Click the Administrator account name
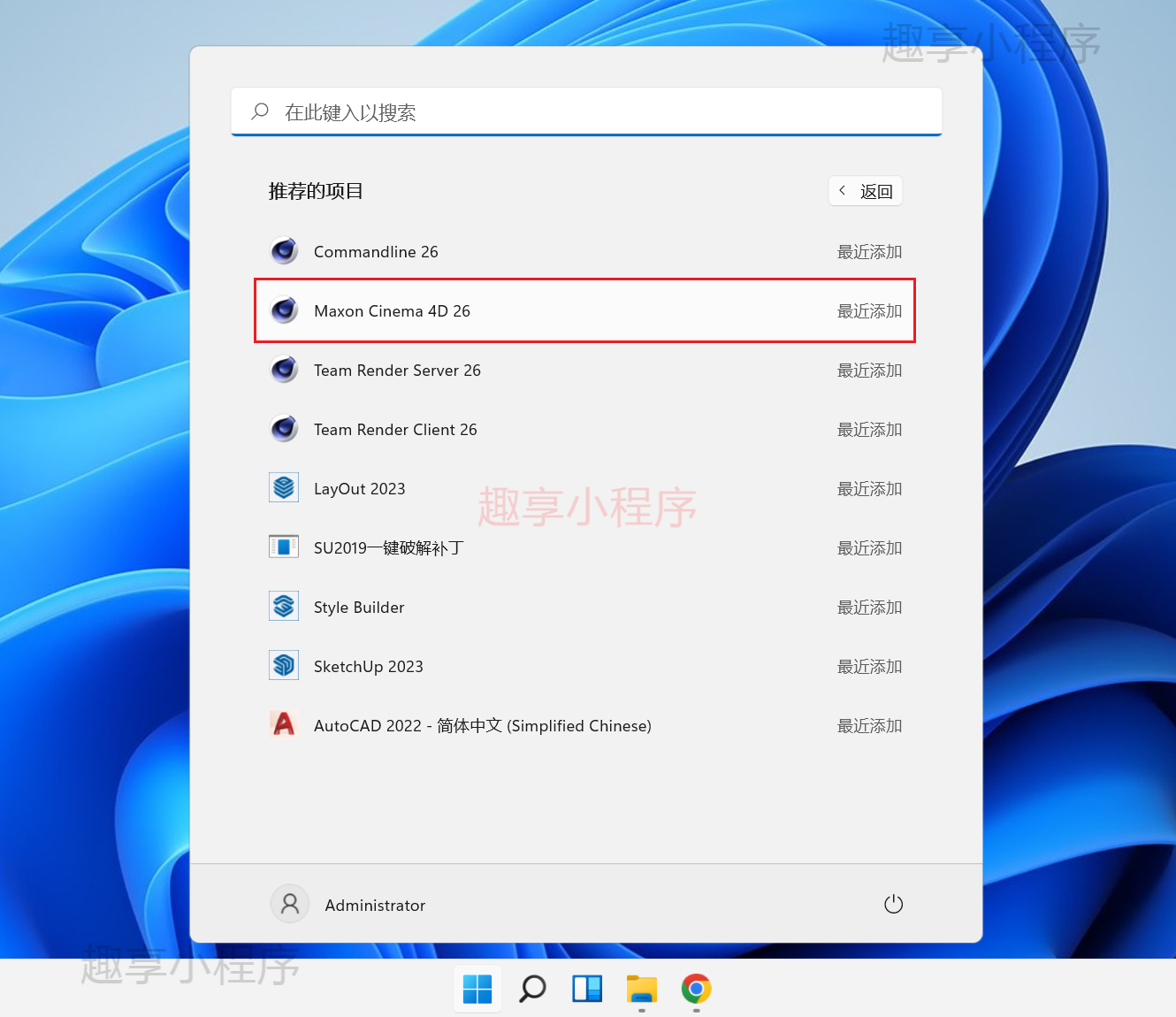This screenshot has height=1017, width=1176. point(375,905)
